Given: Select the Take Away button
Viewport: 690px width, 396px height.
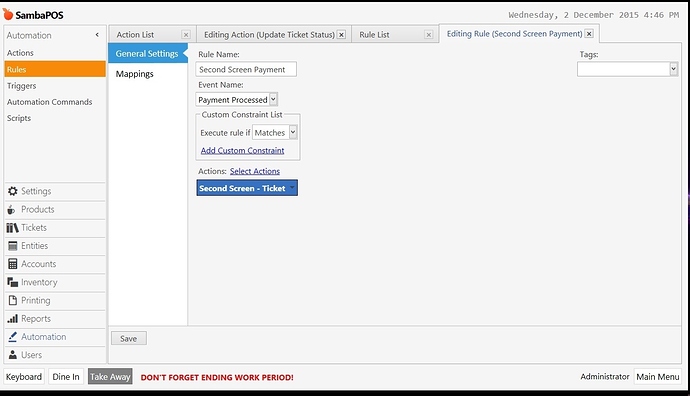Looking at the screenshot, I should pos(110,377).
